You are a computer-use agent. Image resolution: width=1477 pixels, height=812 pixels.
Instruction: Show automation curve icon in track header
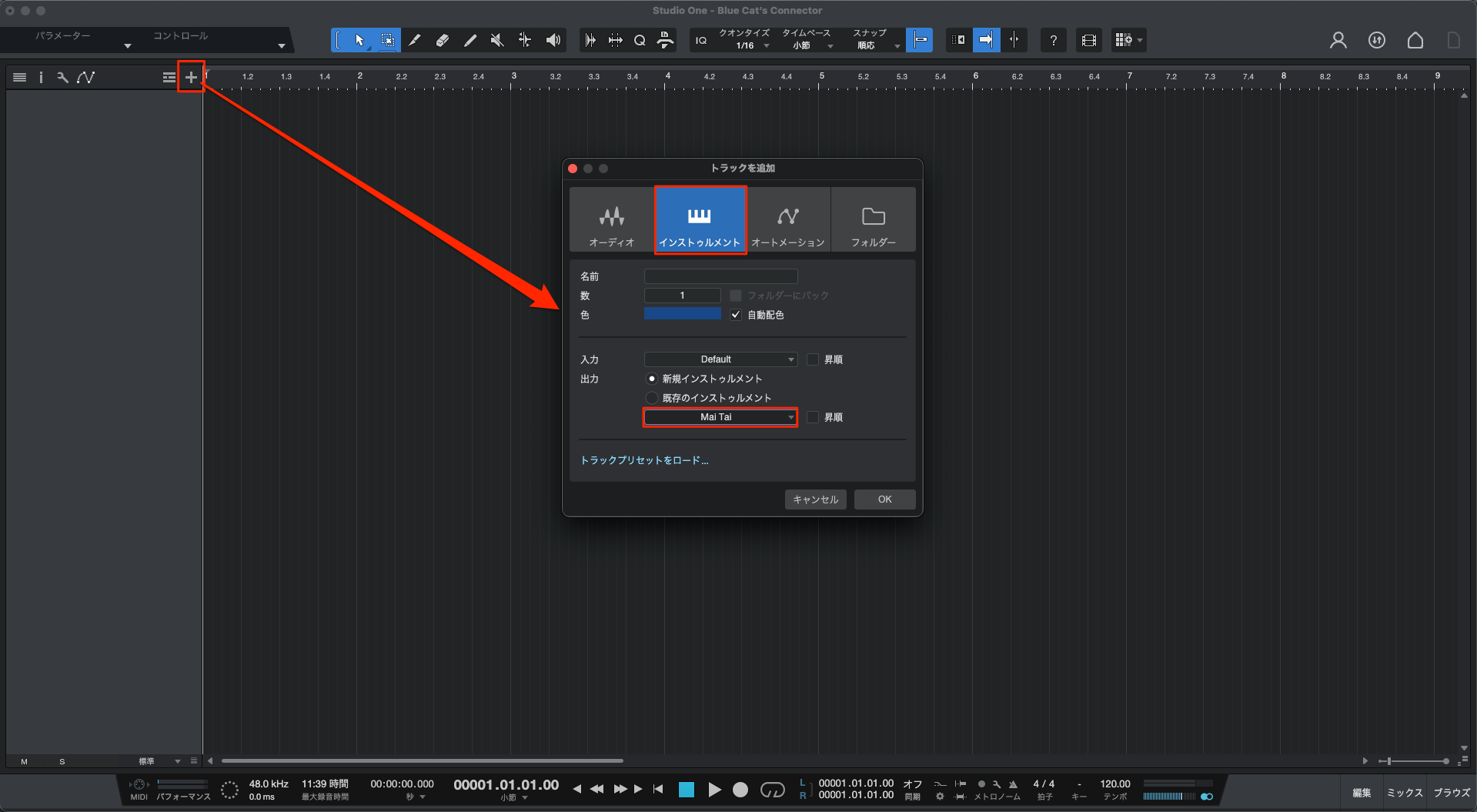(x=85, y=77)
